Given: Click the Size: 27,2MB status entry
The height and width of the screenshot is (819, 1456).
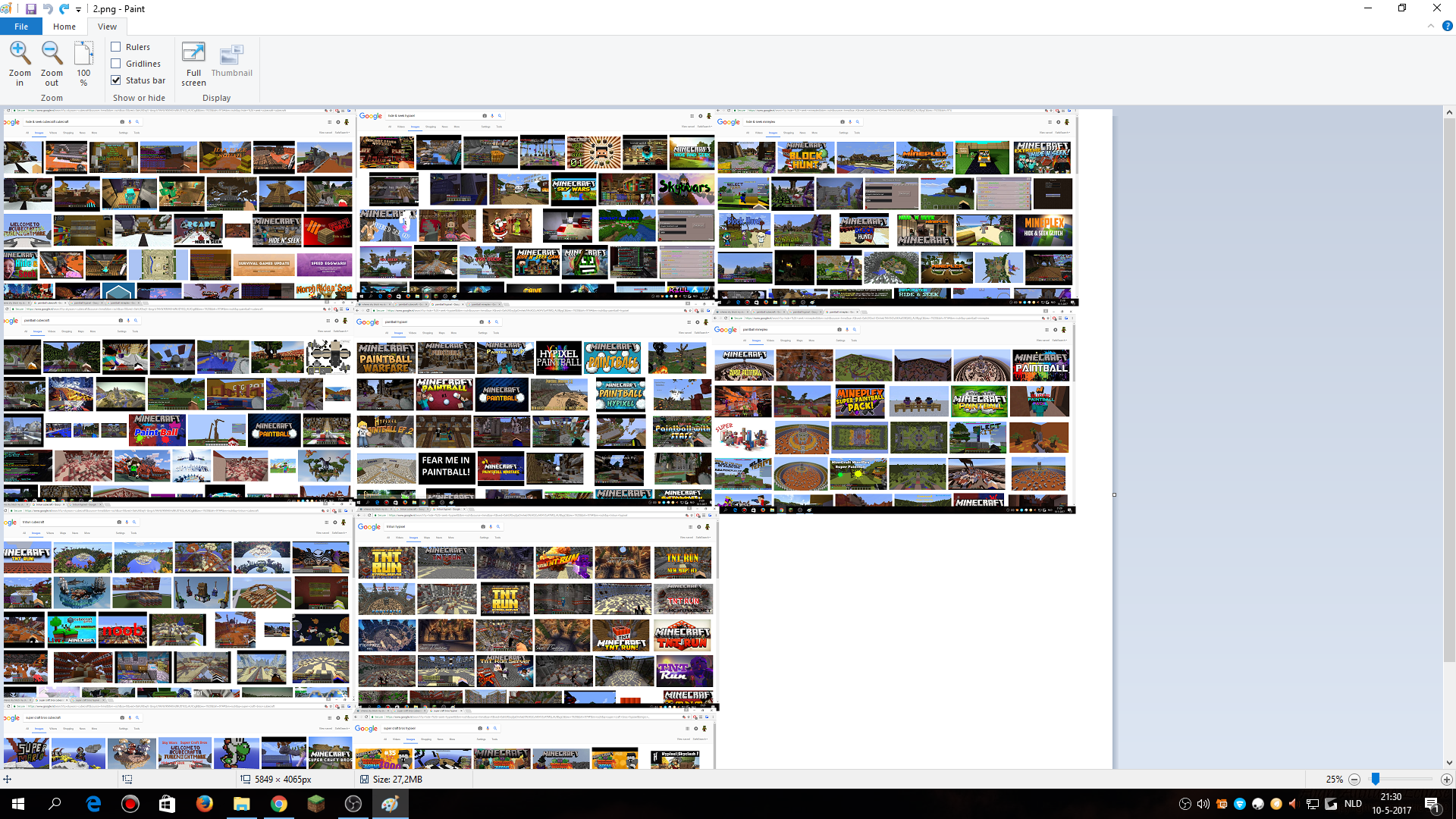Looking at the screenshot, I should pyautogui.click(x=397, y=780).
